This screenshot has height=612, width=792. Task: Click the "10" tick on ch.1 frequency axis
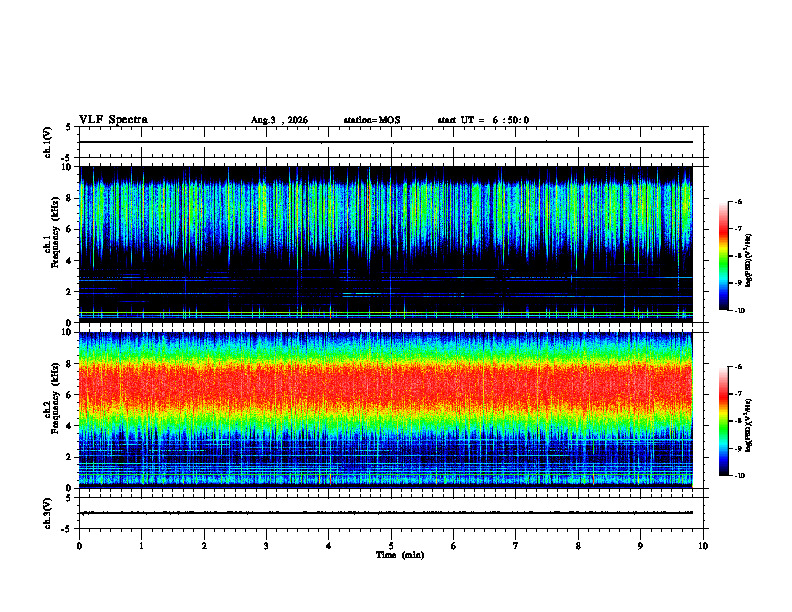(x=67, y=167)
